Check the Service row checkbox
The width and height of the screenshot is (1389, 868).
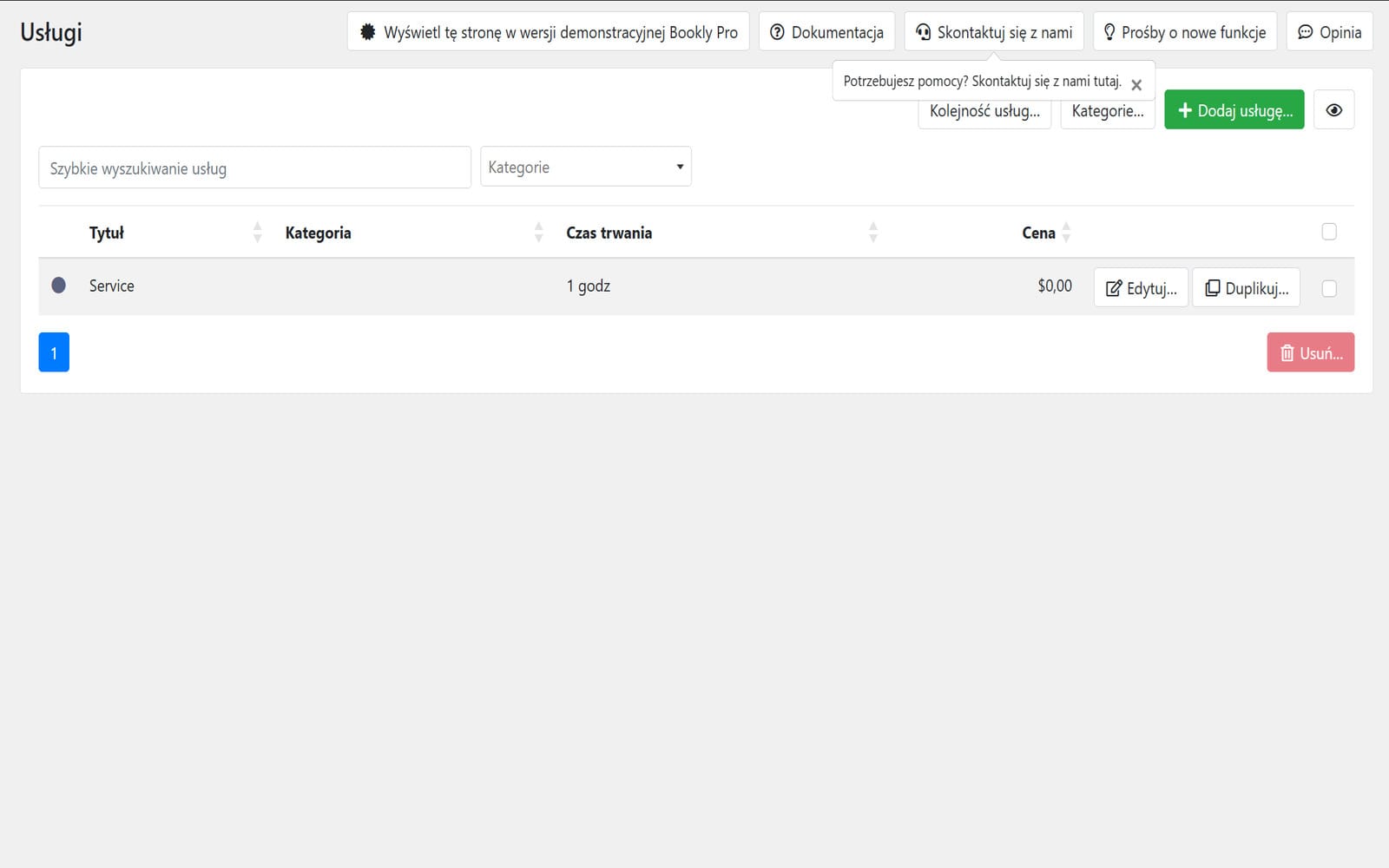[1328, 289]
